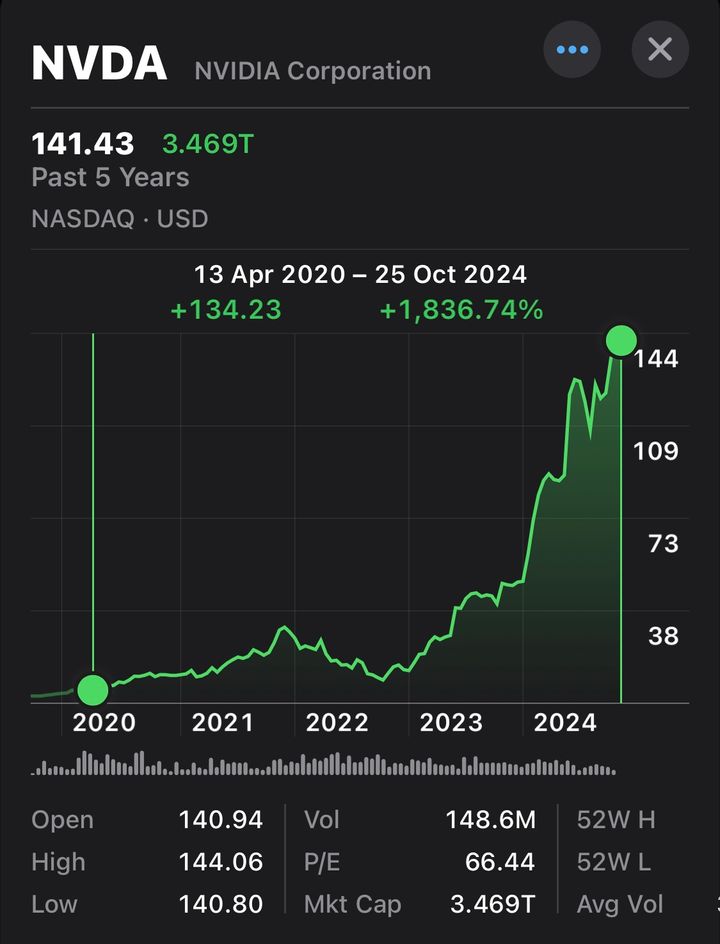720x944 pixels.
Task: Tap the 73 y-axis price label
Action: tap(663, 544)
